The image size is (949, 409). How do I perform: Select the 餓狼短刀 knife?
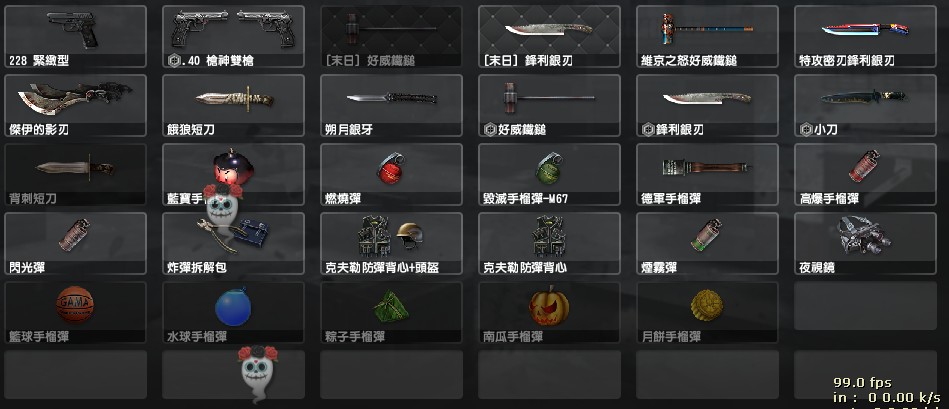[233, 105]
